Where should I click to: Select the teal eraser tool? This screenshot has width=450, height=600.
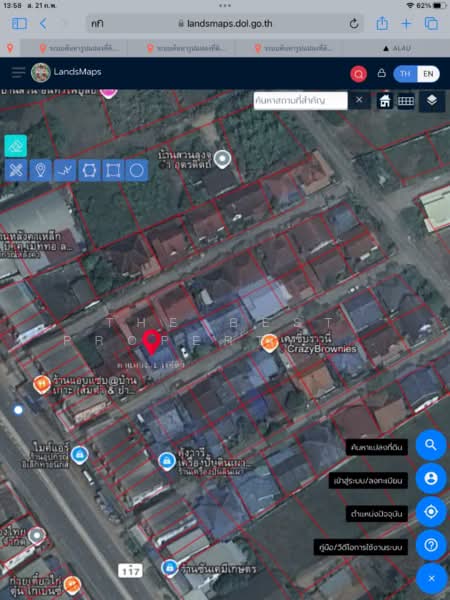16,146
